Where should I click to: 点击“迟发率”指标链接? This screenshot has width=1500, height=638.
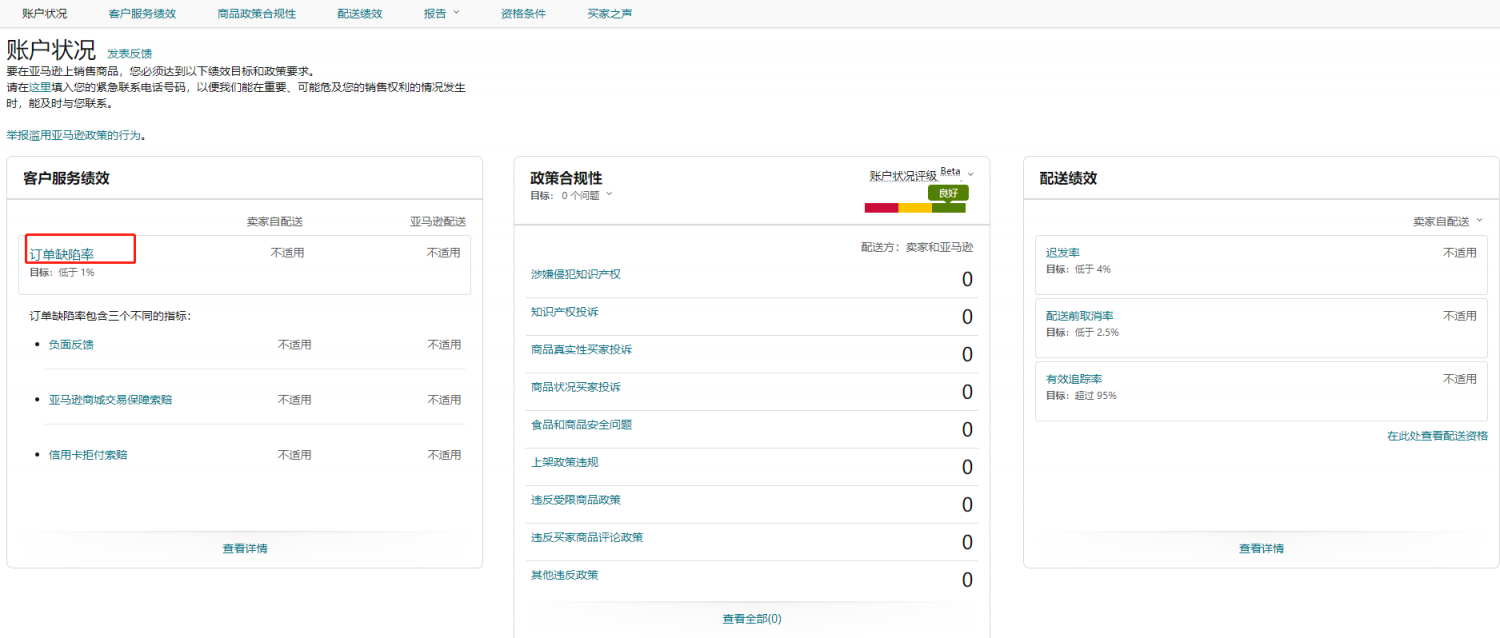pyautogui.click(x=1062, y=253)
